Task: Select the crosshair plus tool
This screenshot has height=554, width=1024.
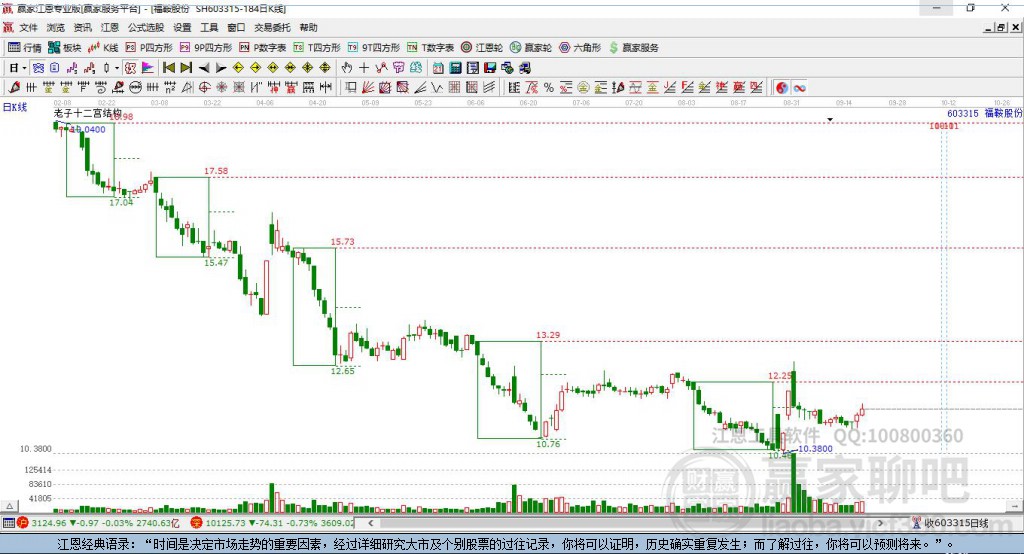Action: click(x=364, y=68)
